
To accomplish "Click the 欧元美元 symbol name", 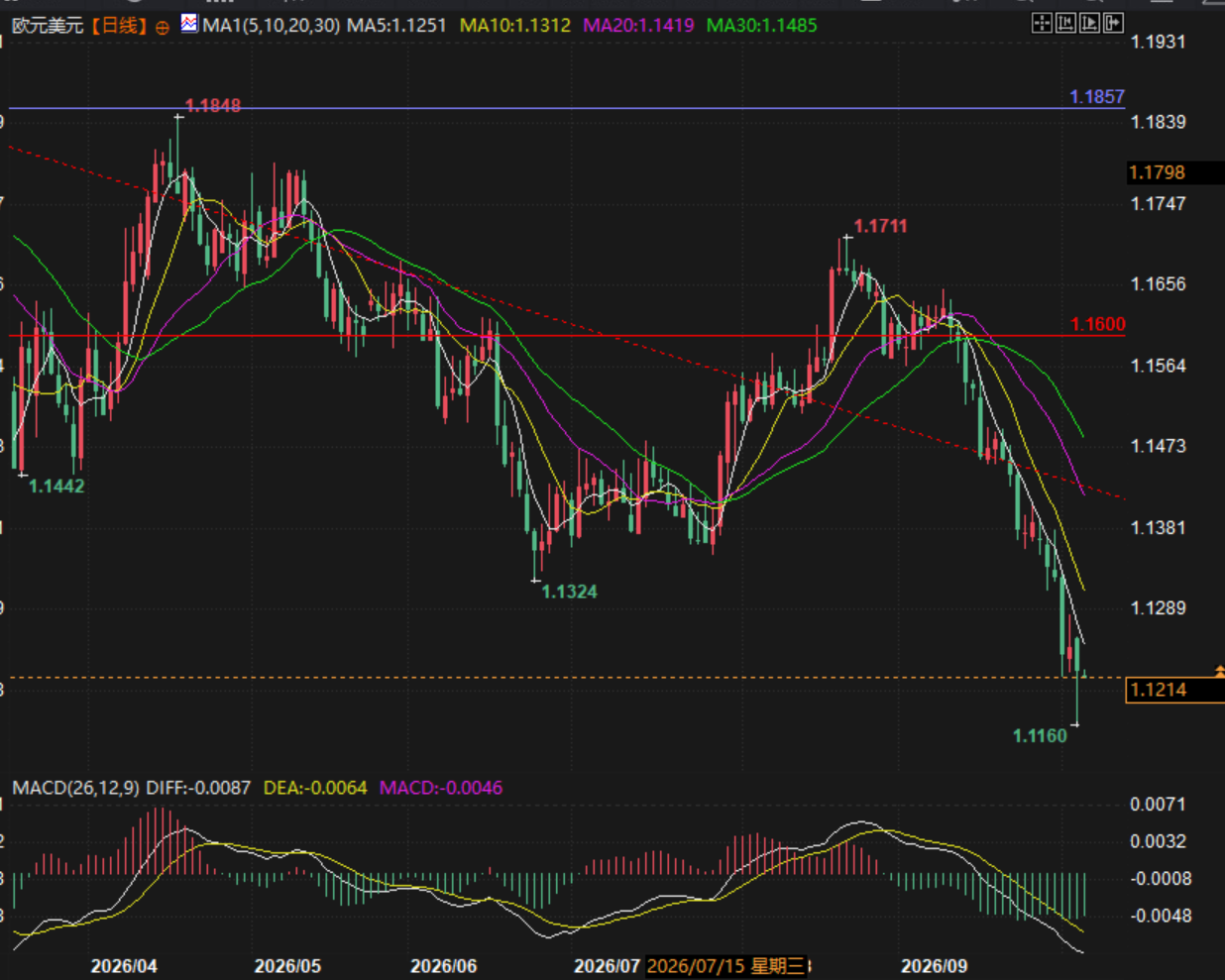I will 49,25.
